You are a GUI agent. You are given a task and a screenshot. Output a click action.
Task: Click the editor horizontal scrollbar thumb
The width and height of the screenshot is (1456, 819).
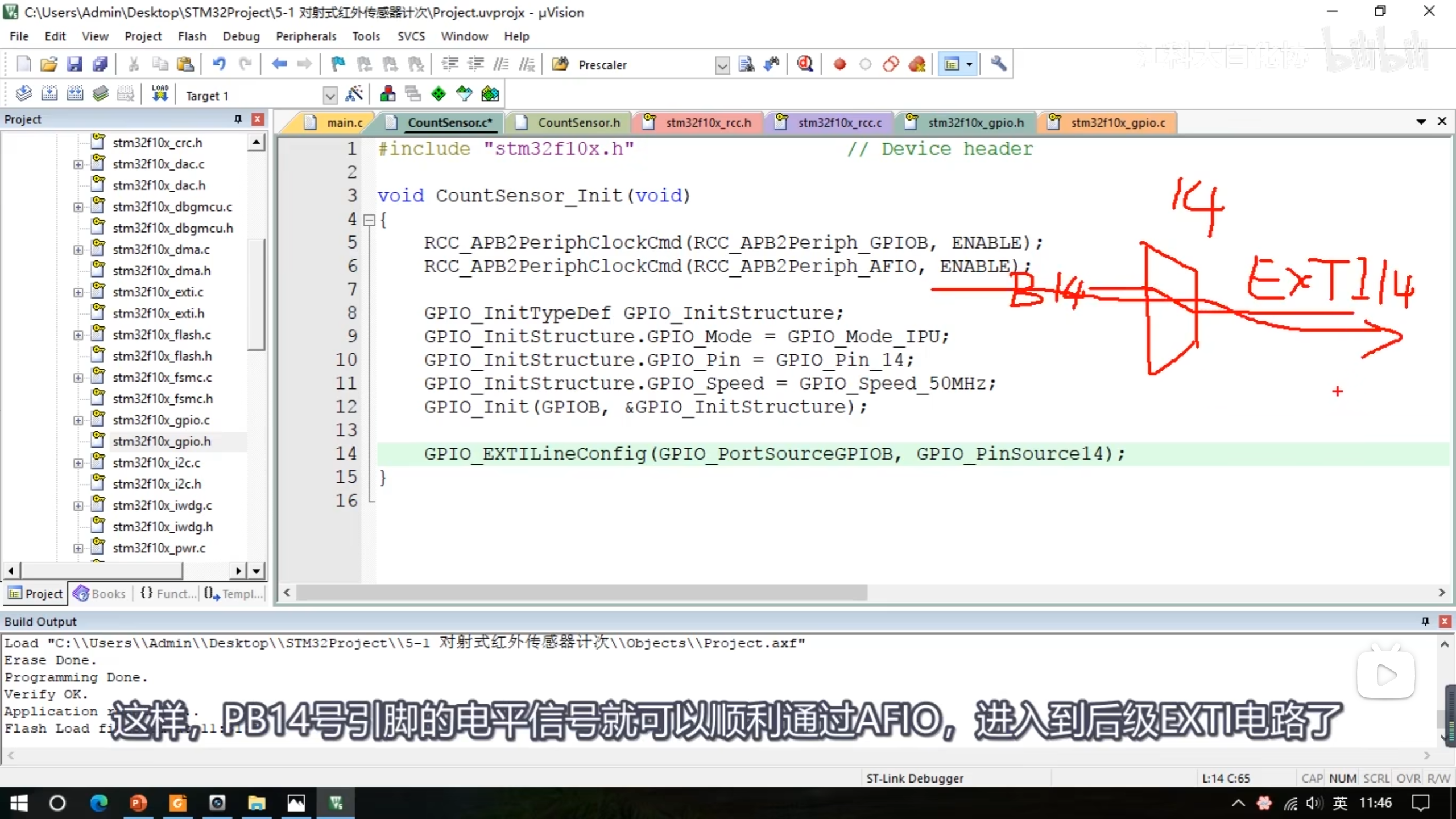(580, 593)
